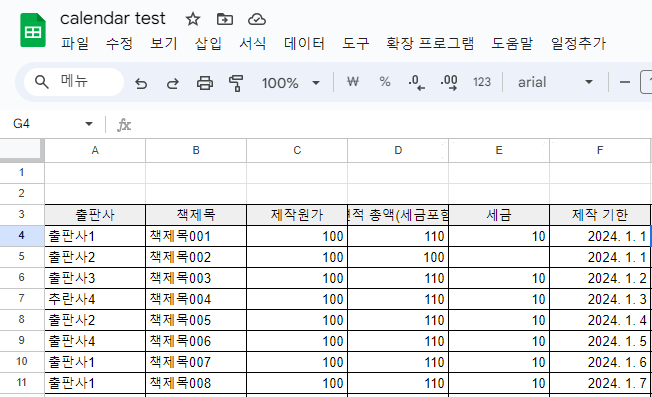Image resolution: width=652 pixels, height=397 pixels.
Task: Click the 세금 header cell
Action: 499,215
